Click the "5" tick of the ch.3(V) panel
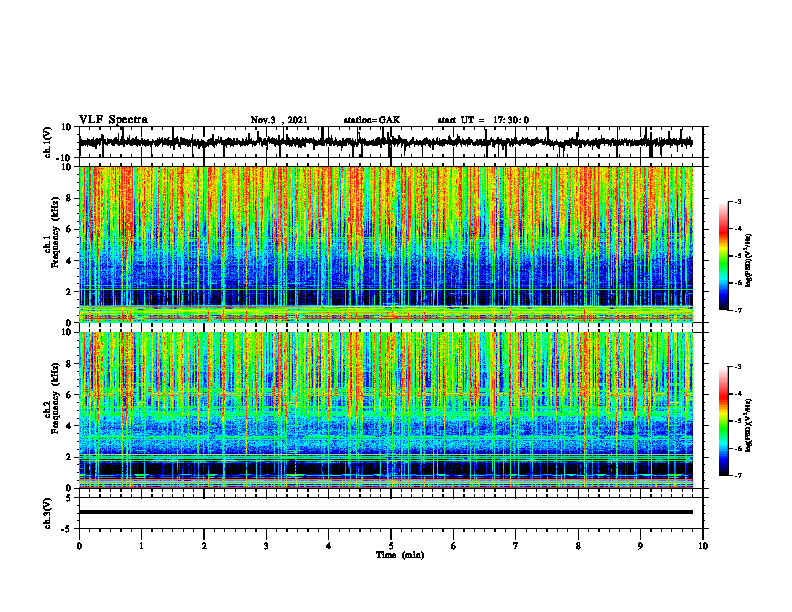Image resolution: width=792 pixels, height=612 pixels. [x=69, y=498]
